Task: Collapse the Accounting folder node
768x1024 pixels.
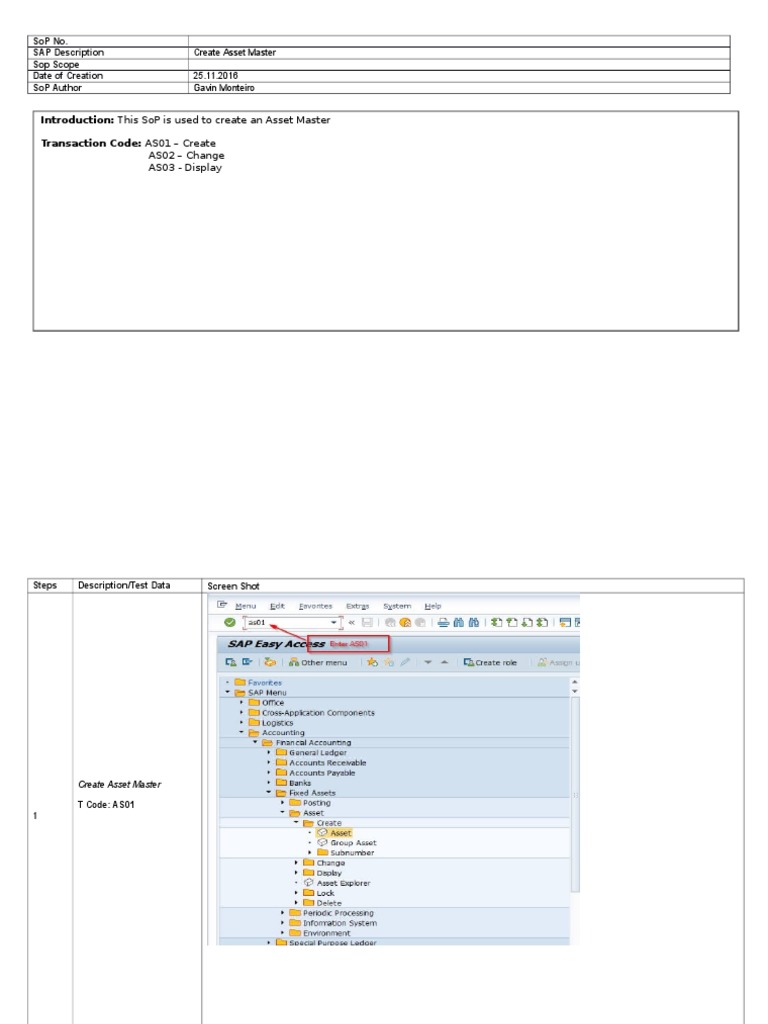Action: [x=242, y=733]
